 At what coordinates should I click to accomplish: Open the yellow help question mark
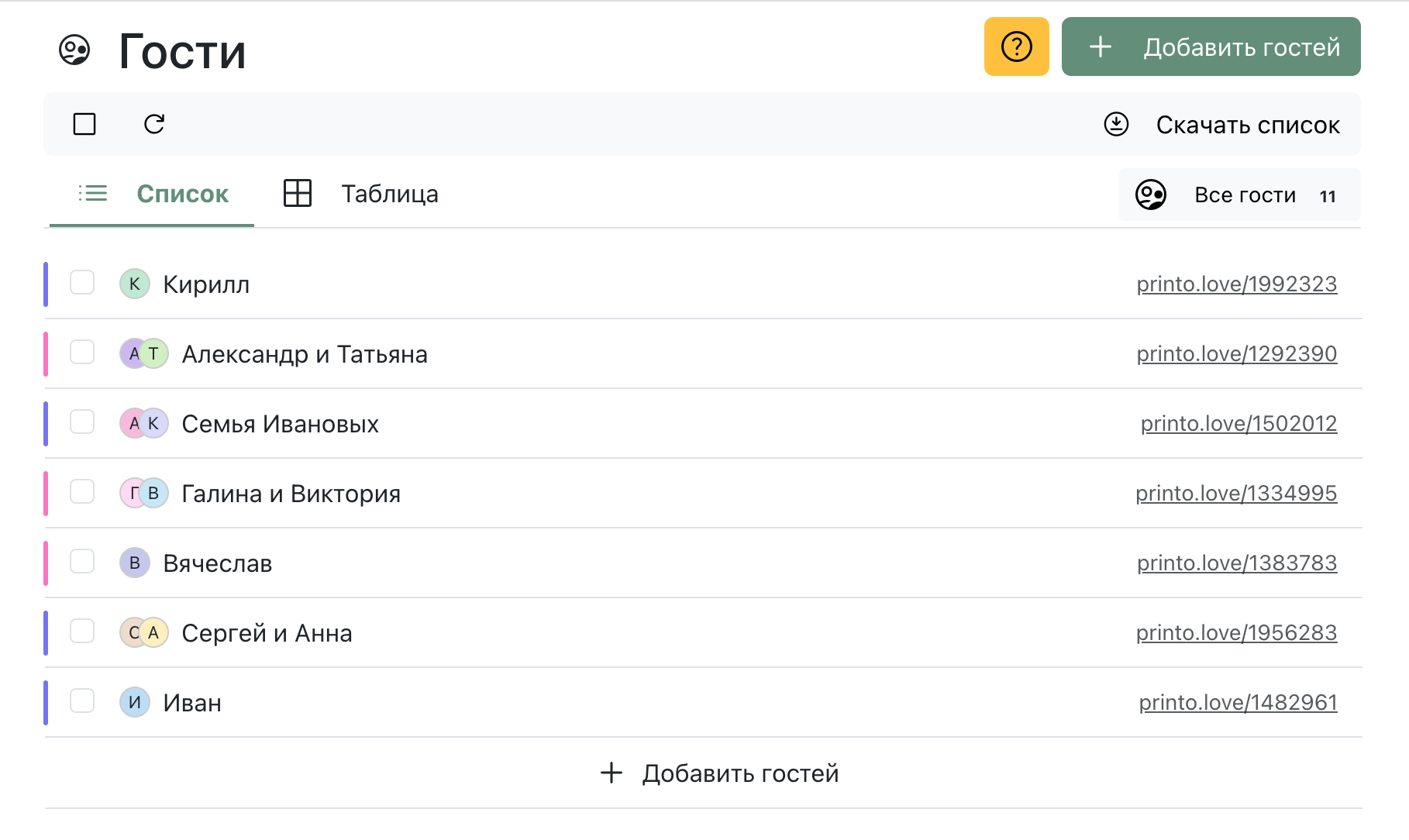1016,47
